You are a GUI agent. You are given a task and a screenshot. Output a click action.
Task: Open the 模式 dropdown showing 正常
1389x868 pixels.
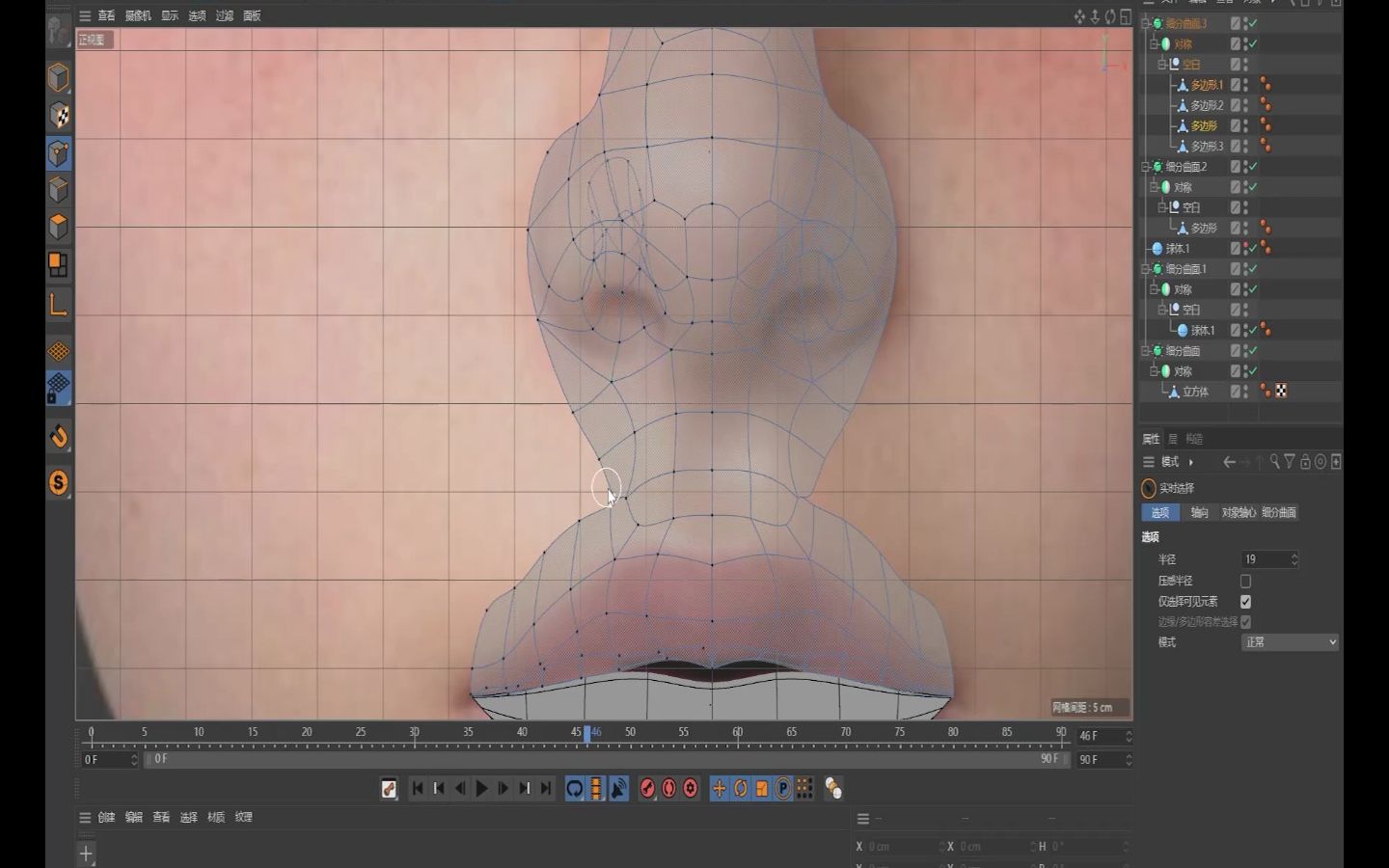[1289, 642]
